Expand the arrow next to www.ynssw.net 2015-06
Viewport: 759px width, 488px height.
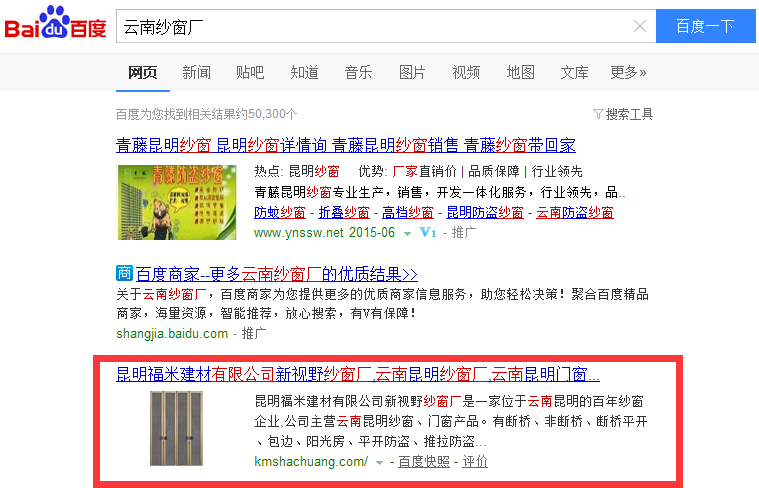407,233
